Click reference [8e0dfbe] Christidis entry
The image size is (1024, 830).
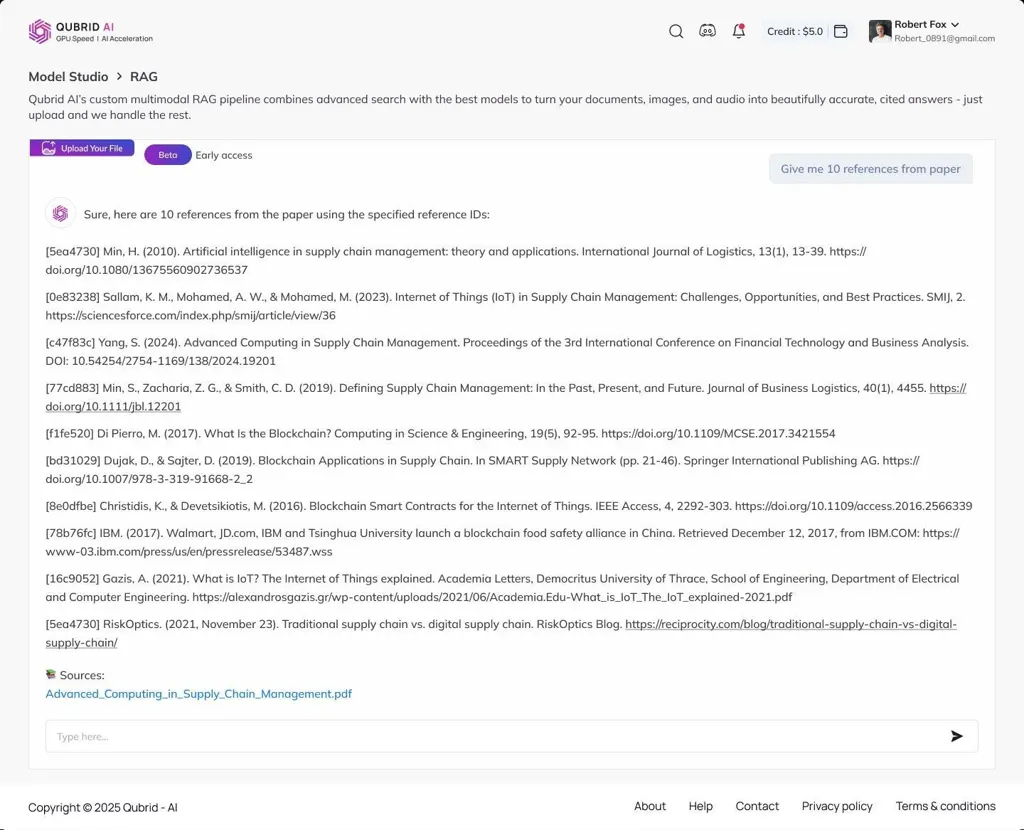[509, 506]
